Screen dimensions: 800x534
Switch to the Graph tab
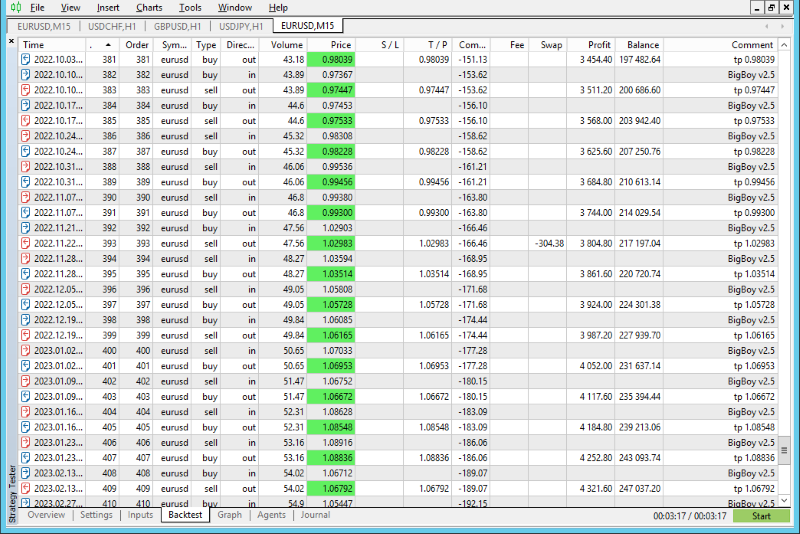point(230,515)
